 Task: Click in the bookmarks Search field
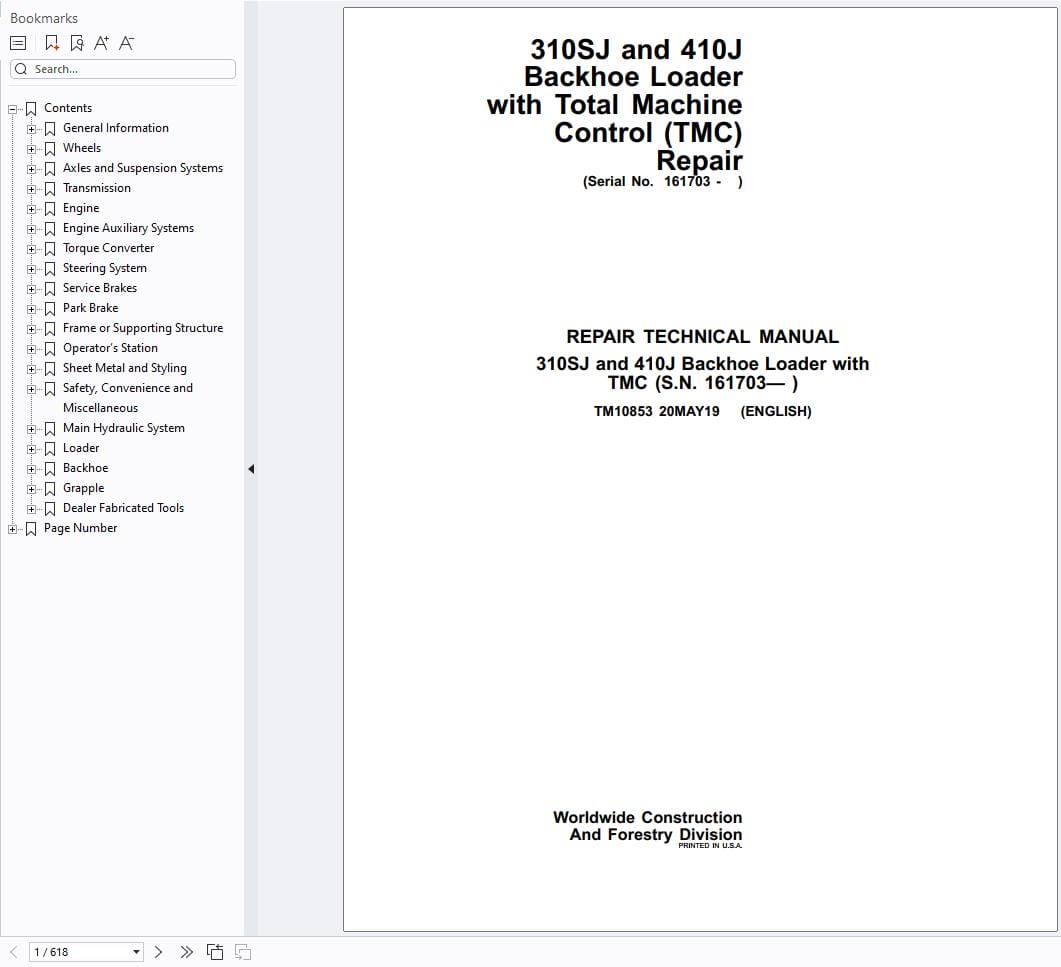123,69
